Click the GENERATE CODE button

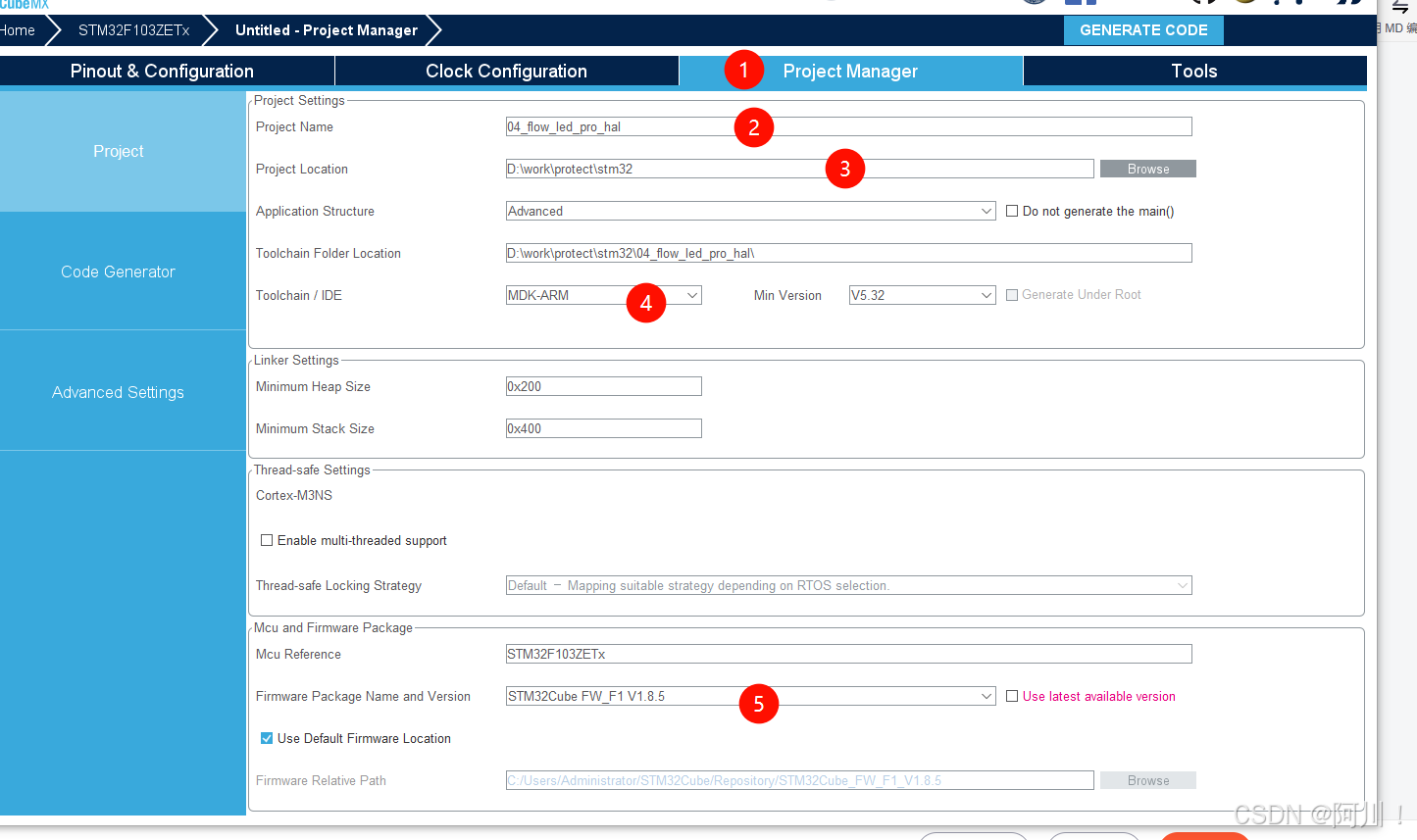coord(1143,30)
